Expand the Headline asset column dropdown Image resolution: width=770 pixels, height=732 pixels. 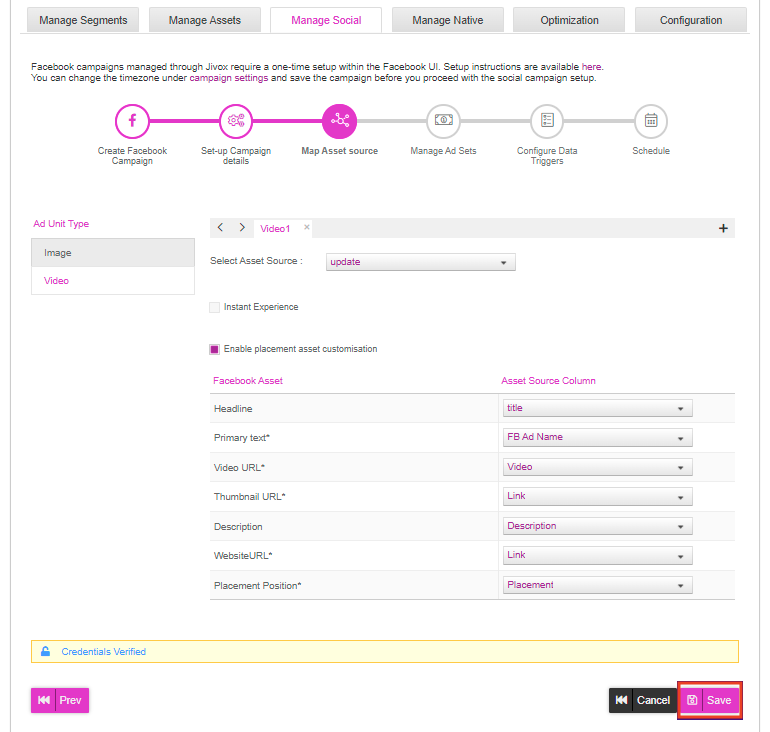[x=598, y=408]
